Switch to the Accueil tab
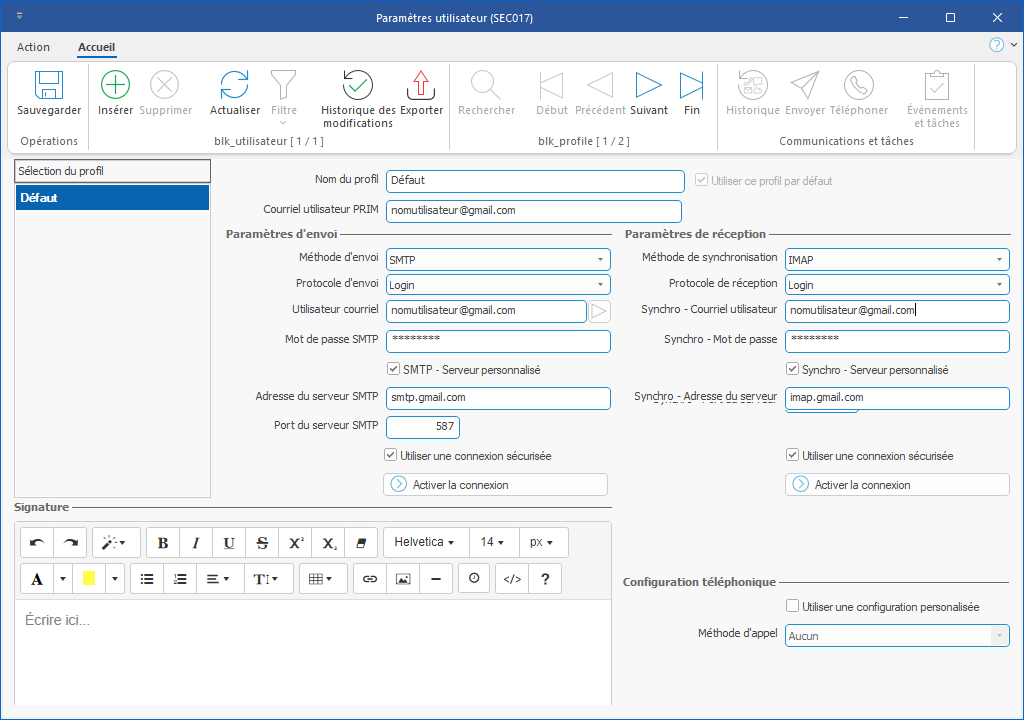Viewport: 1024px width, 720px height. (97, 47)
